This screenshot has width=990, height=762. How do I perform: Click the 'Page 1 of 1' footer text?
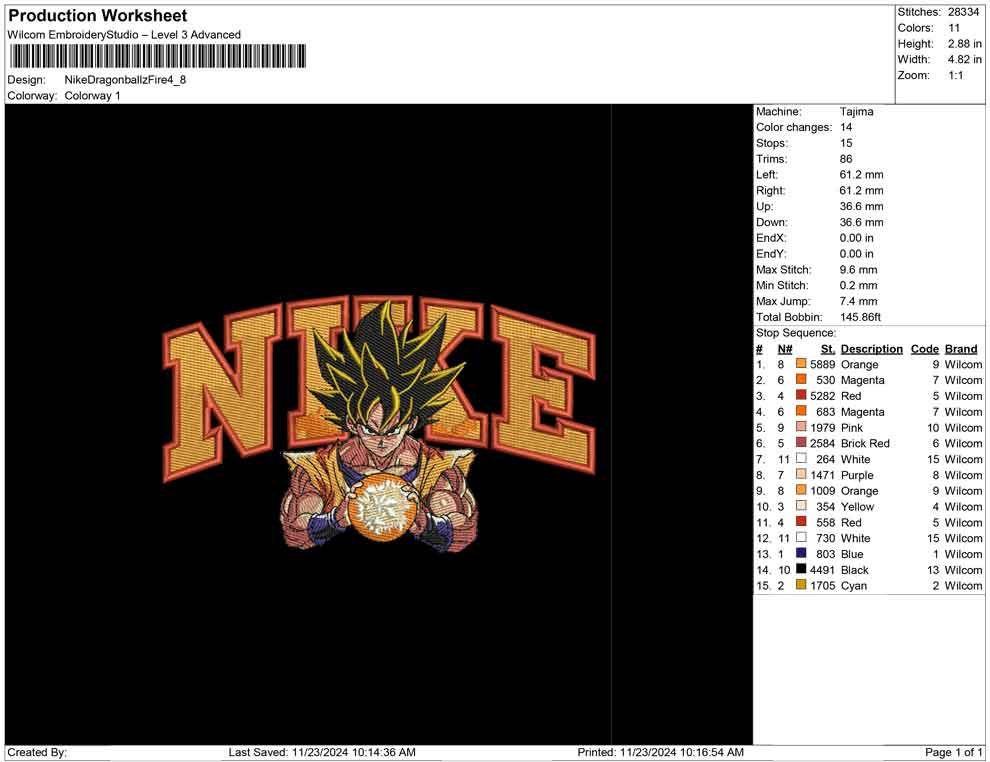[953, 752]
